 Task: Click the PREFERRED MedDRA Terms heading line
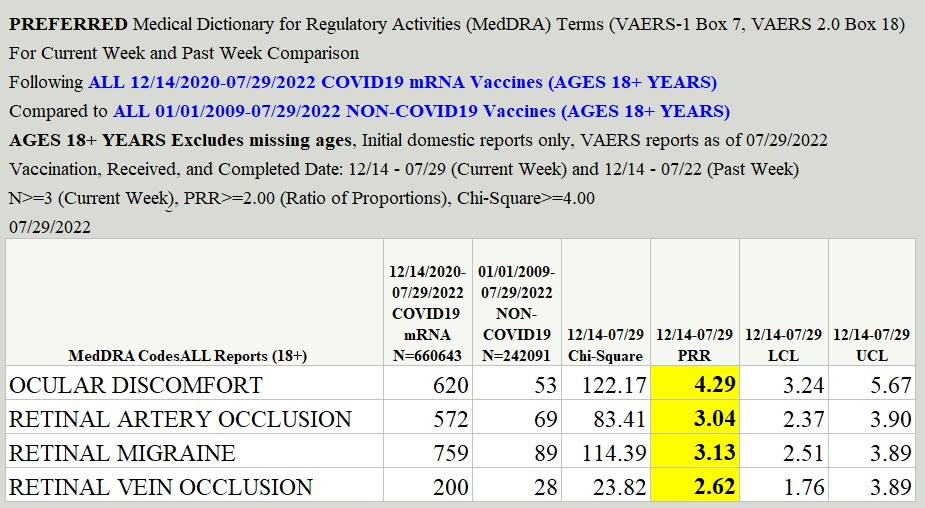point(457,24)
